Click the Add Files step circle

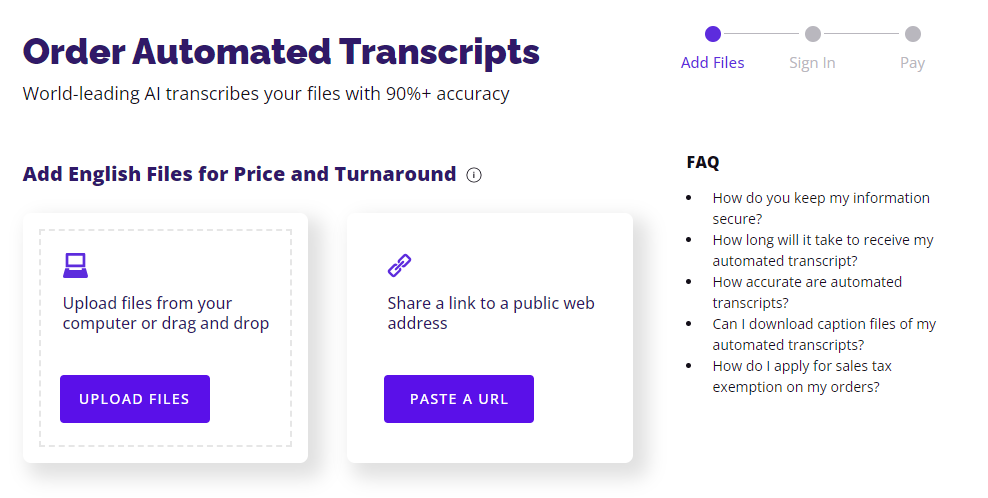[x=713, y=34]
